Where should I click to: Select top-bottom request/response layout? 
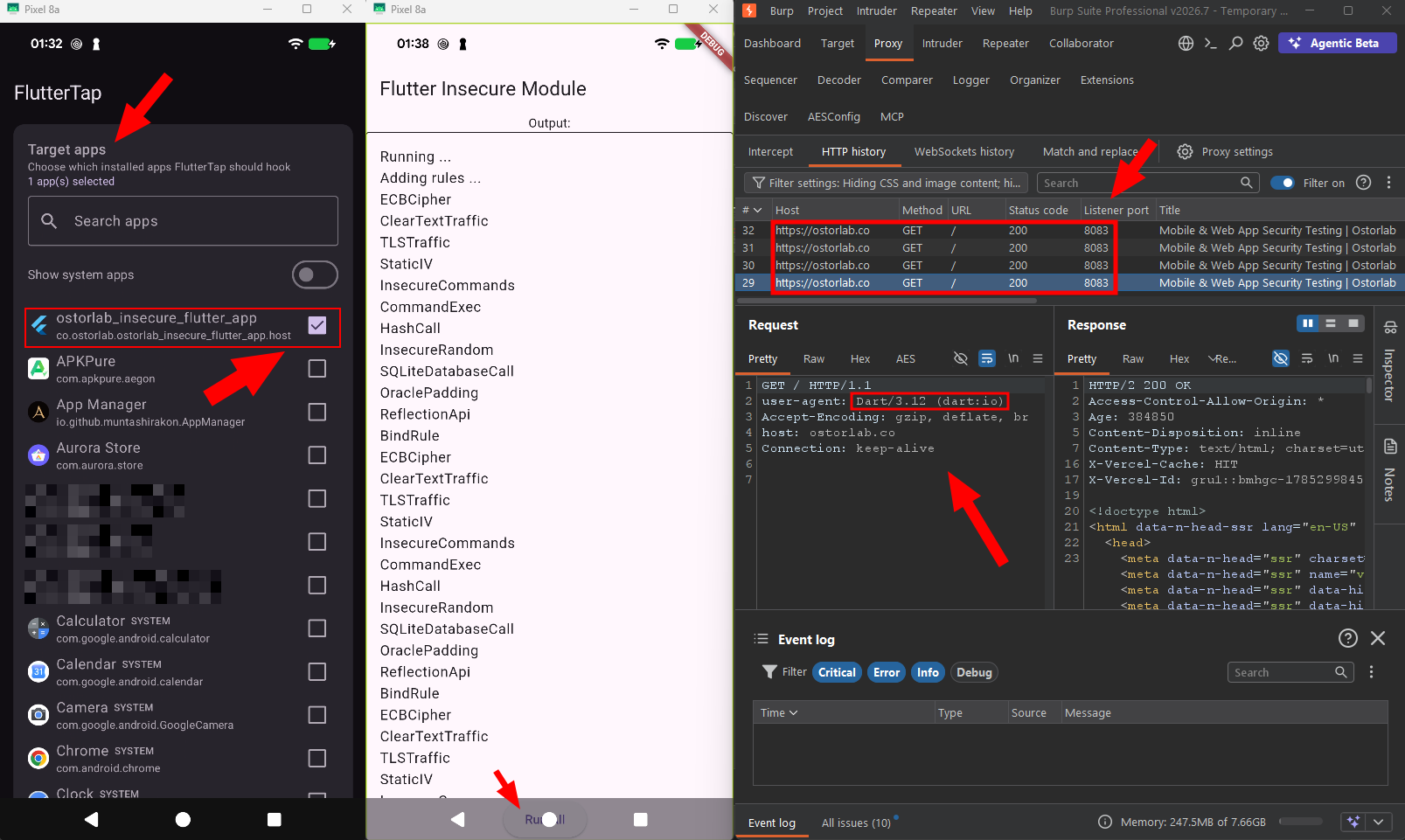pos(1331,323)
